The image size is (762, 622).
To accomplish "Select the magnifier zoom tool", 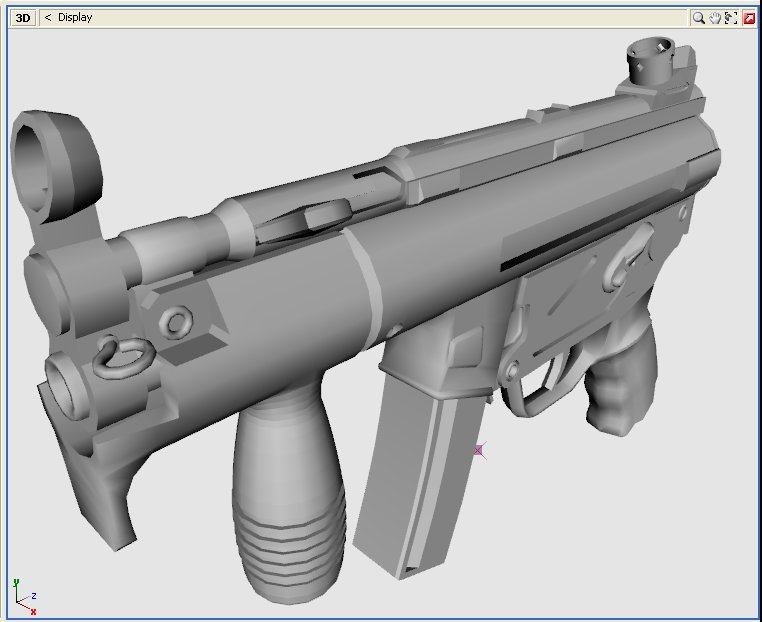I will tap(698, 18).
